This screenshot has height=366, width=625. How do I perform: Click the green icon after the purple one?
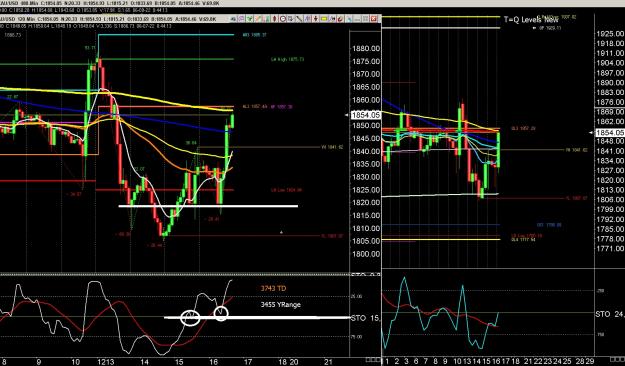[250, 19]
